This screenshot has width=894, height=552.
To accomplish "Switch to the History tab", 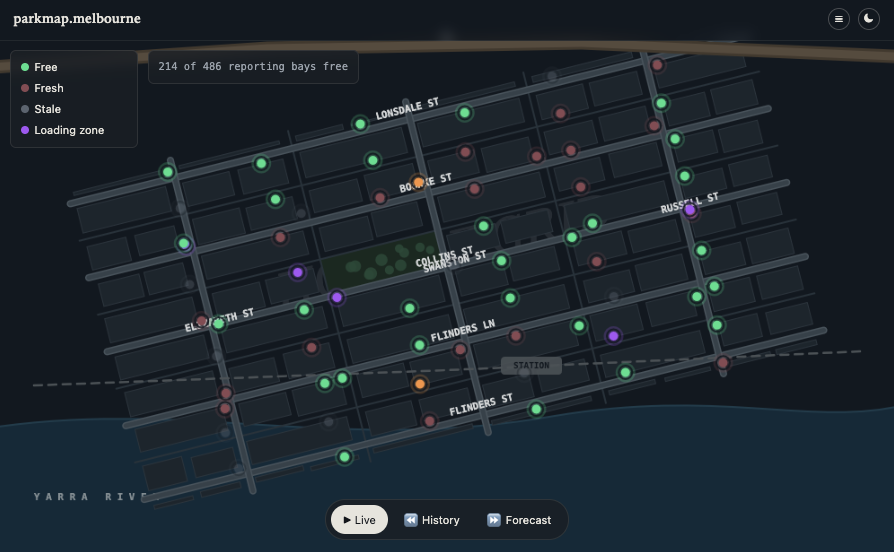I will tap(432, 519).
